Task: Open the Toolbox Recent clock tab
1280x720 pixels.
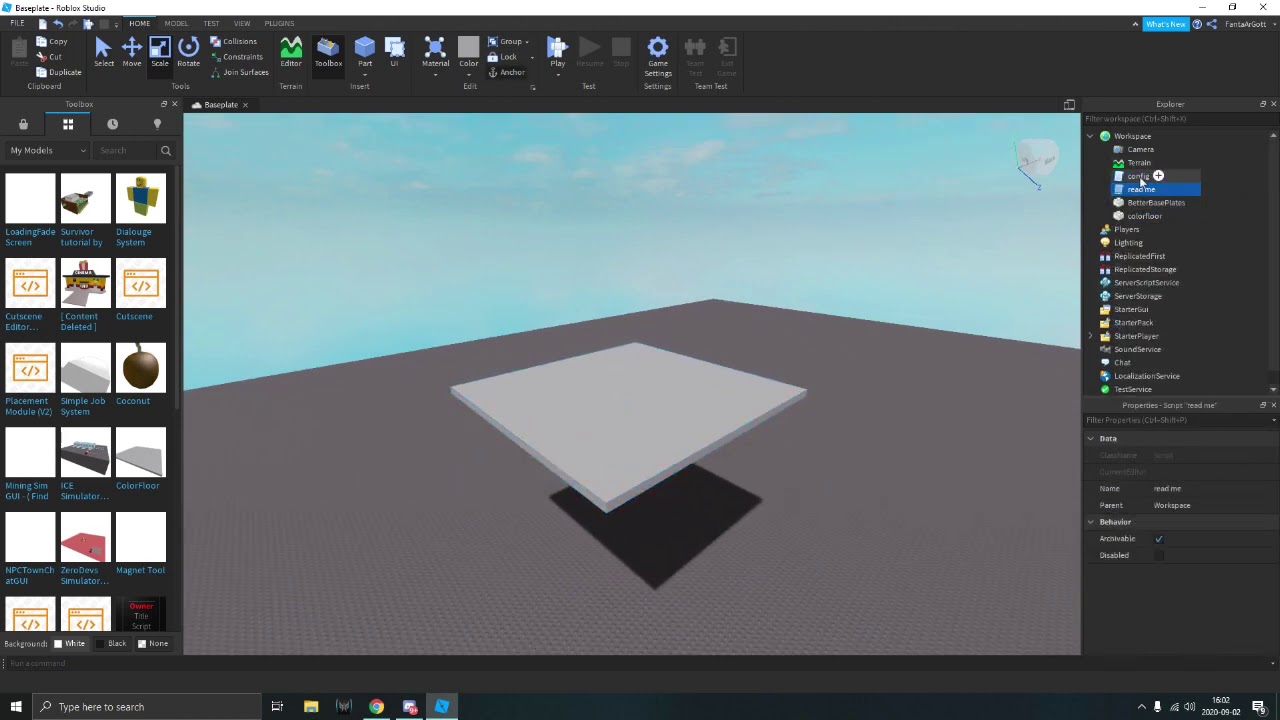Action: [x=112, y=124]
